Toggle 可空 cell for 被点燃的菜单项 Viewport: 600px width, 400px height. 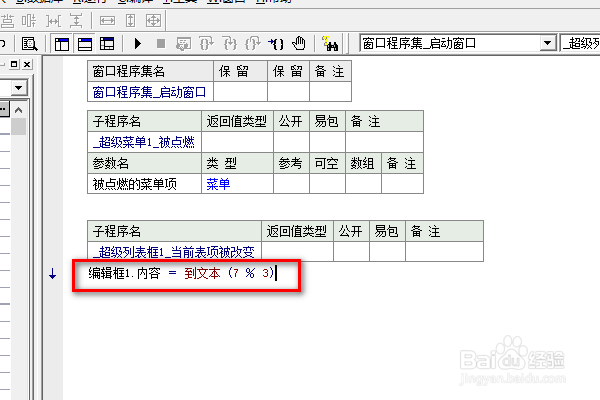[327, 184]
